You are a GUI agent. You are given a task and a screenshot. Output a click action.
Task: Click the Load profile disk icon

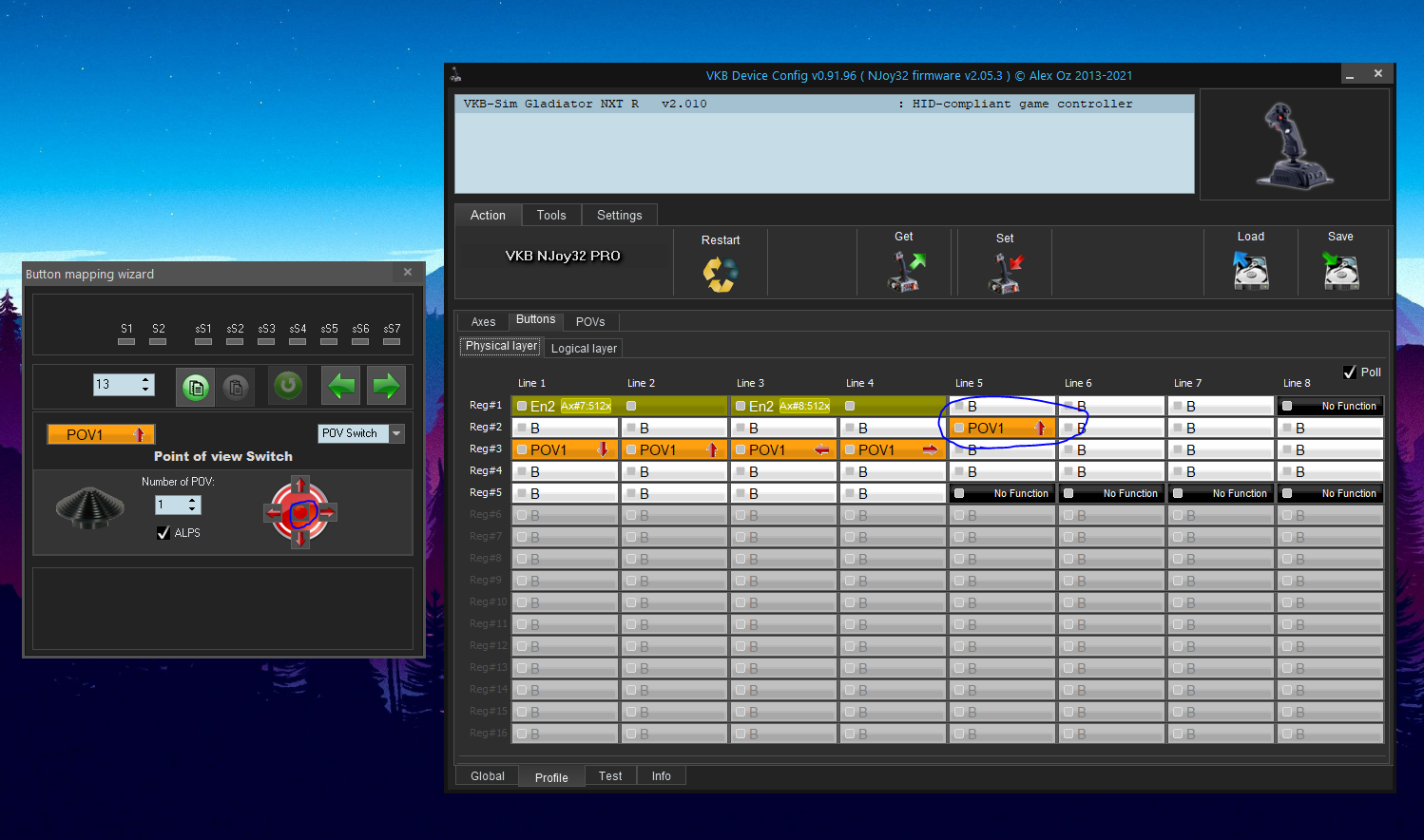pos(1251,270)
